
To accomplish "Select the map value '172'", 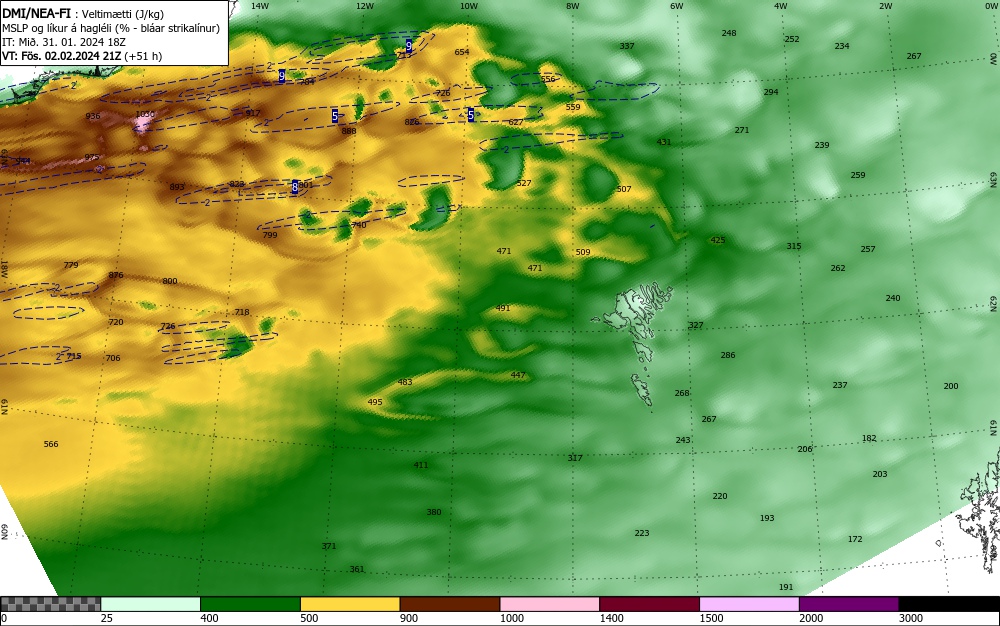I will click(855, 539).
